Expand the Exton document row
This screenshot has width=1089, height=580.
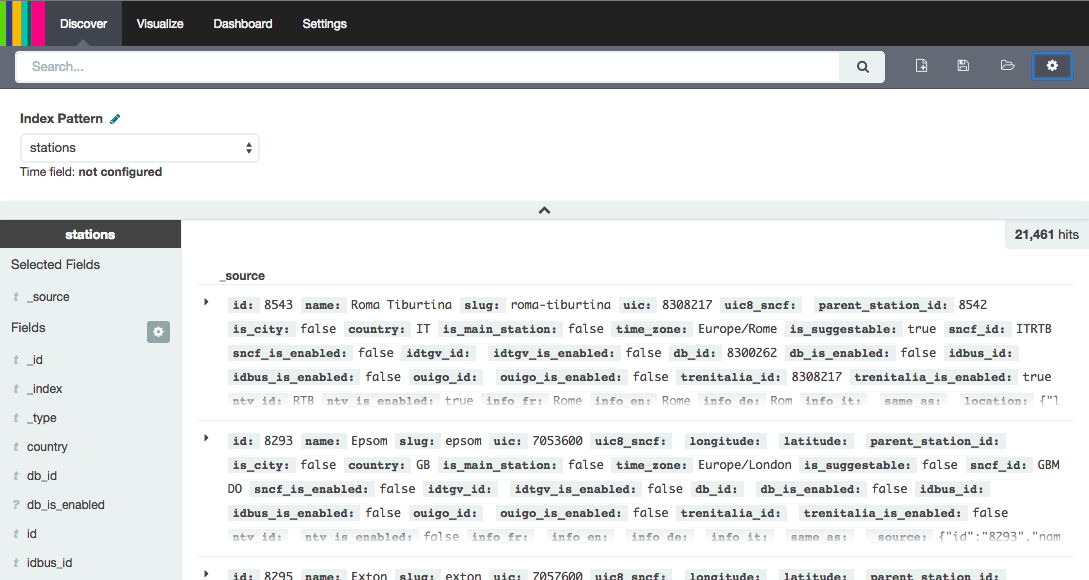coord(206,574)
